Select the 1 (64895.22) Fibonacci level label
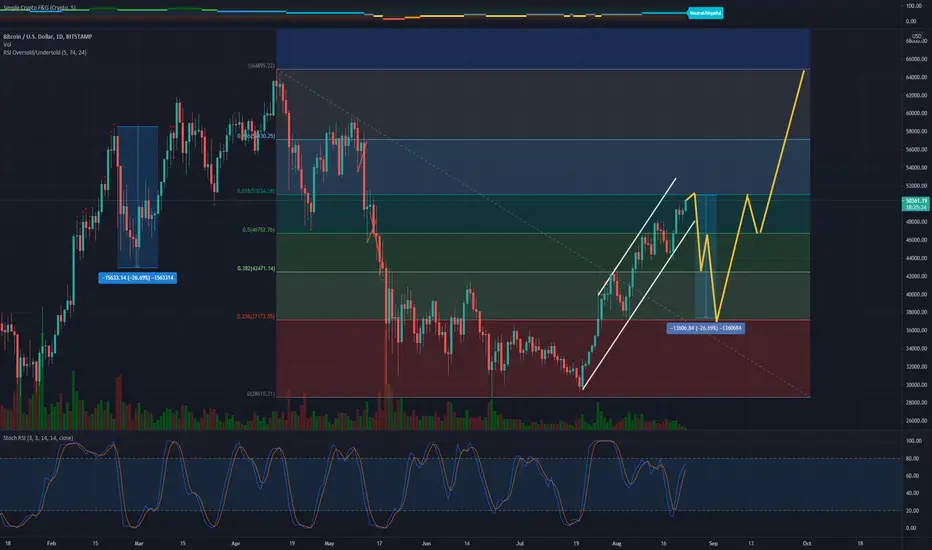 (x=261, y=66)
